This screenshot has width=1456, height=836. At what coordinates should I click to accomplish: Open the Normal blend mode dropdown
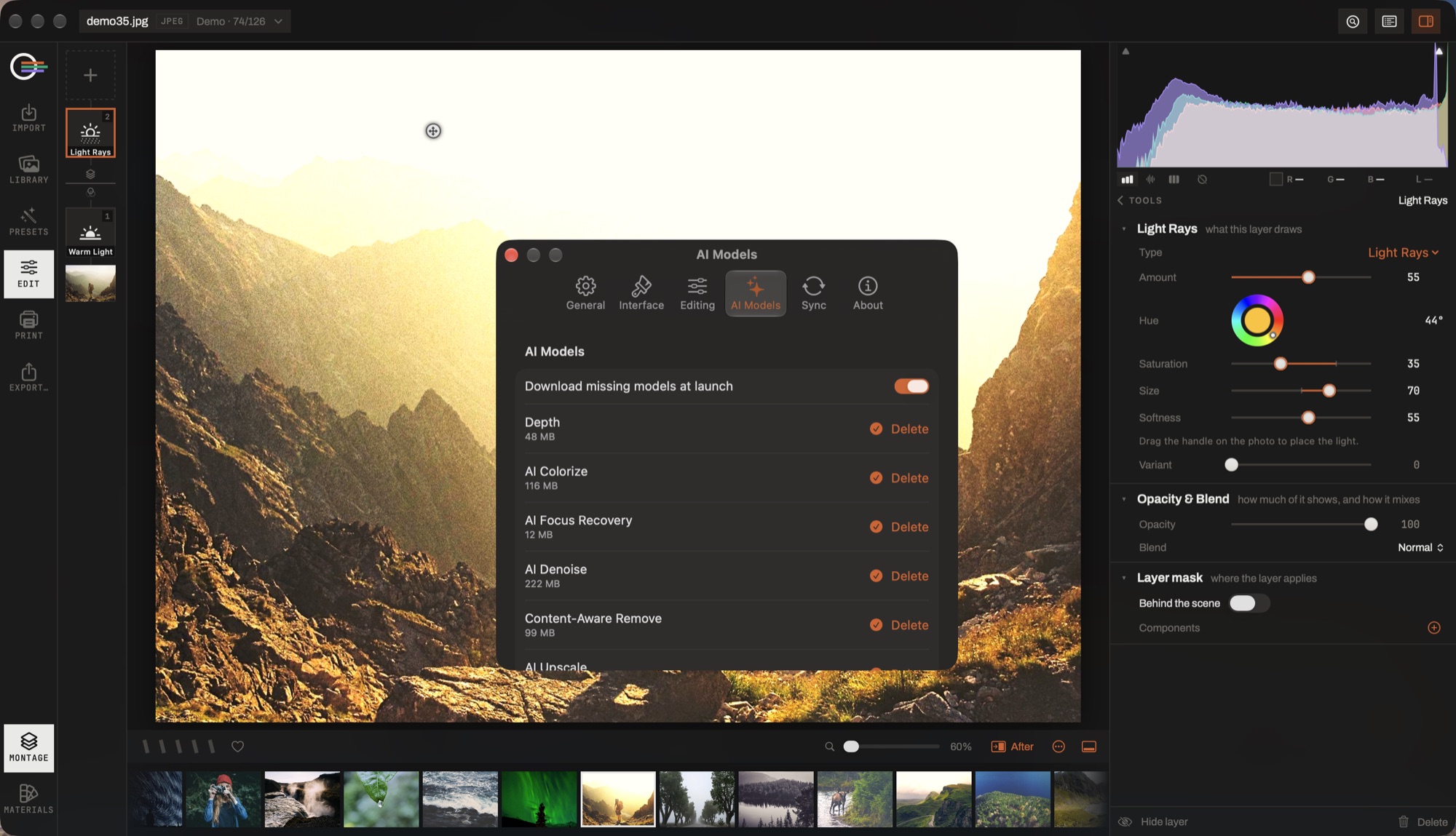(1420, 547)
